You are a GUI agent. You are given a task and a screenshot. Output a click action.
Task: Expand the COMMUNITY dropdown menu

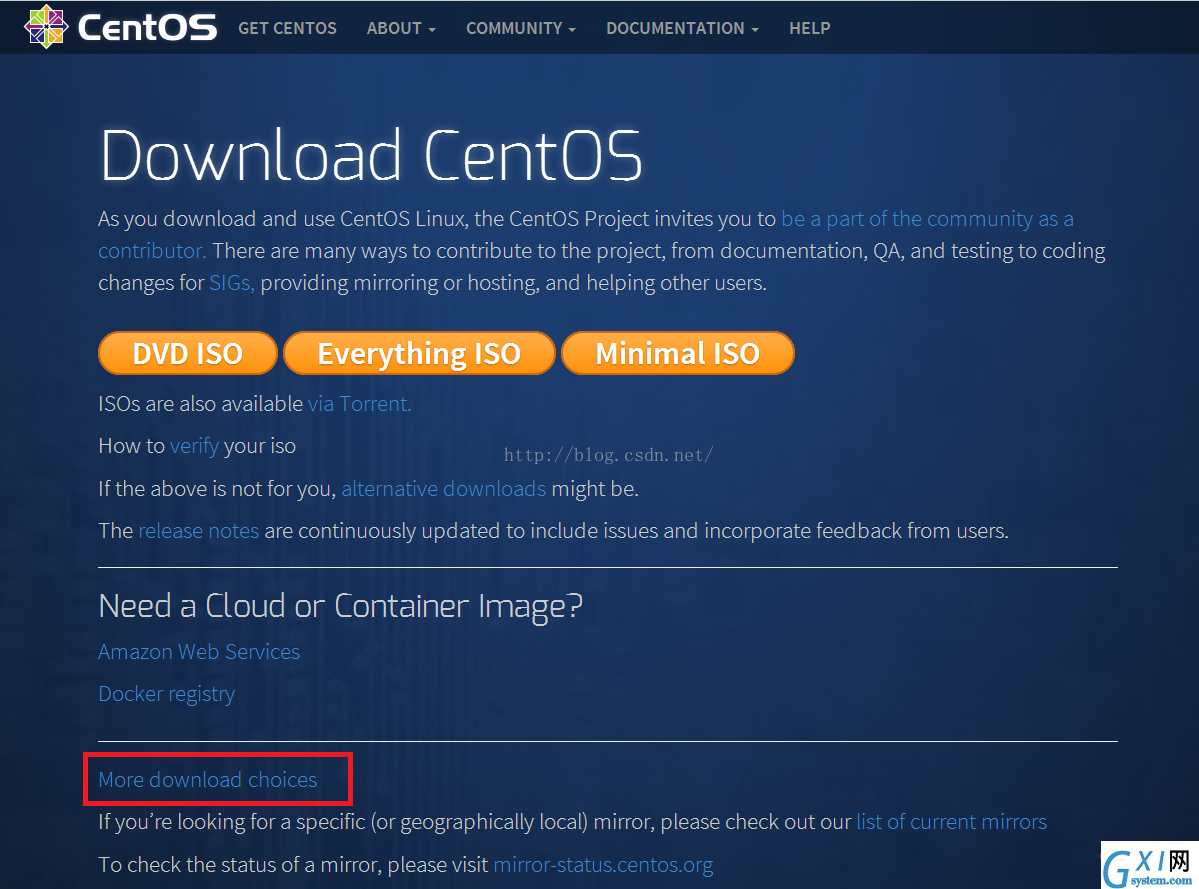click(x=521, y=28)
